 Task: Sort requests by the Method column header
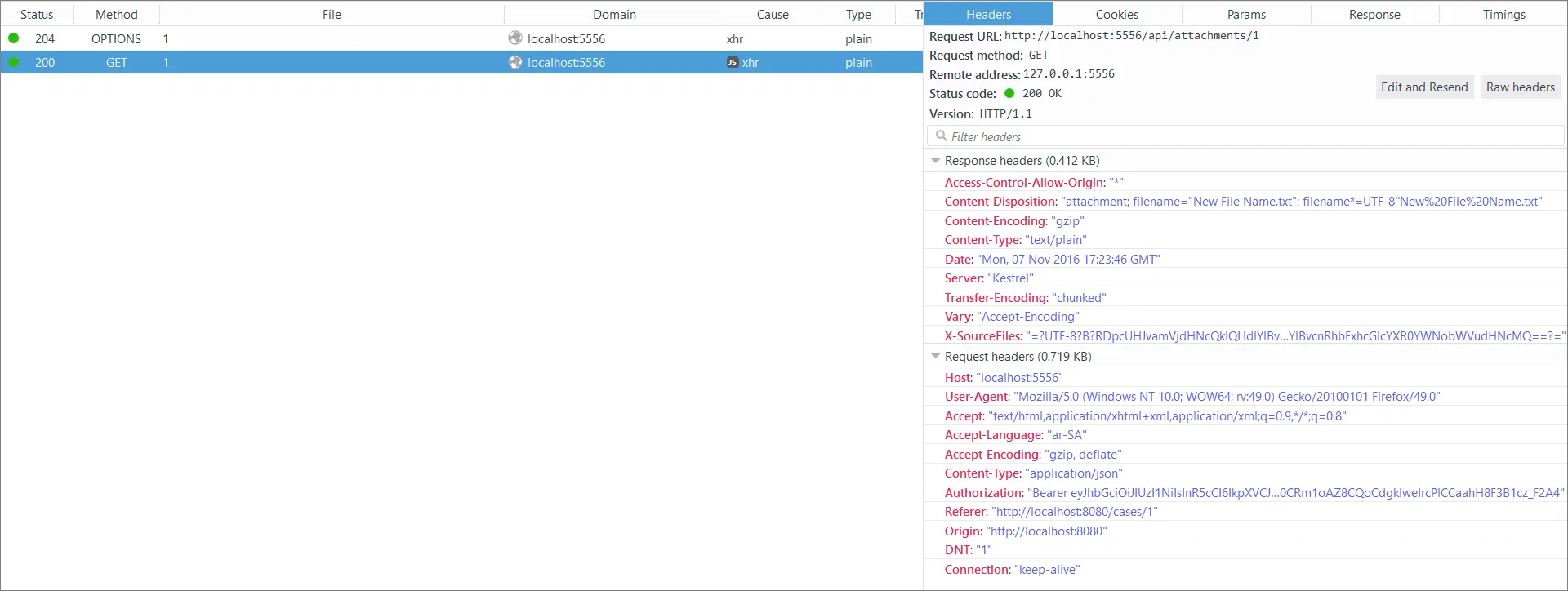coord(117,14)
